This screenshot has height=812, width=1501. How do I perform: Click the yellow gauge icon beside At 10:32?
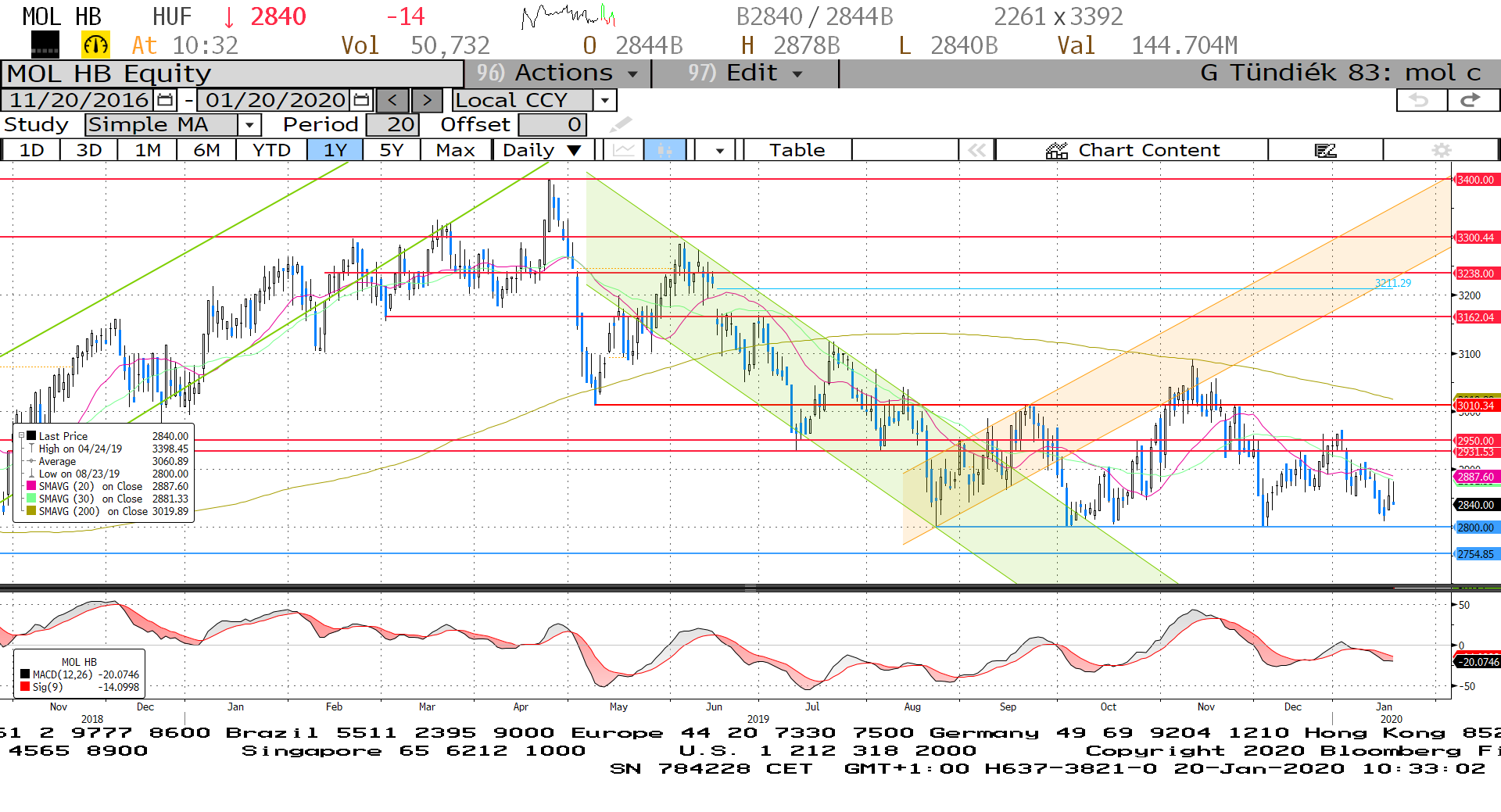pos(96,45)
